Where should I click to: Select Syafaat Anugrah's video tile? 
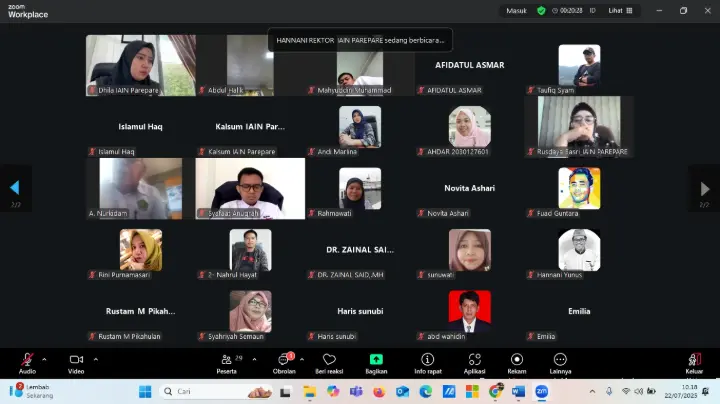[x=250, y=187]
